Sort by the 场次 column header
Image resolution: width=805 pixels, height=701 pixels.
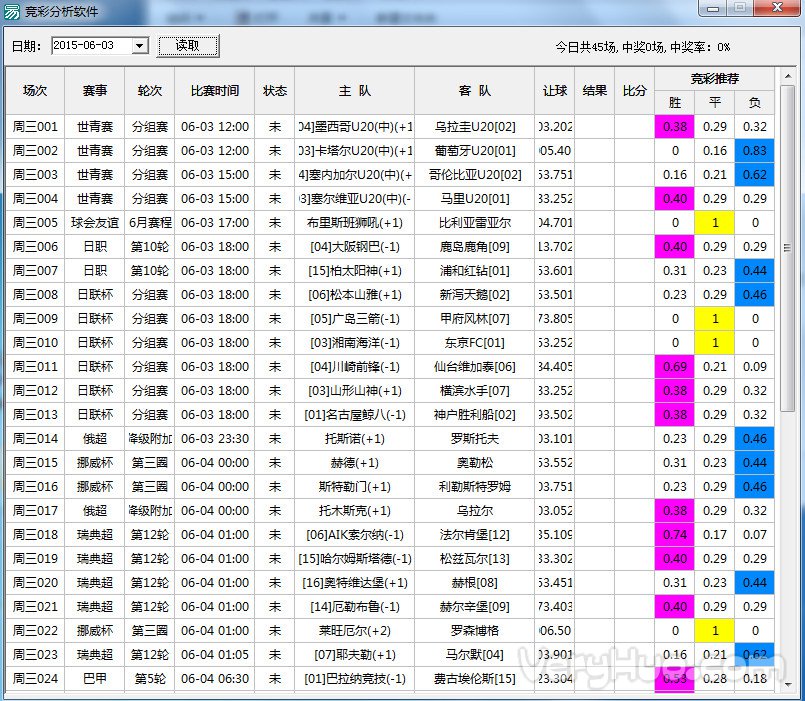click(x=35, y=91)
